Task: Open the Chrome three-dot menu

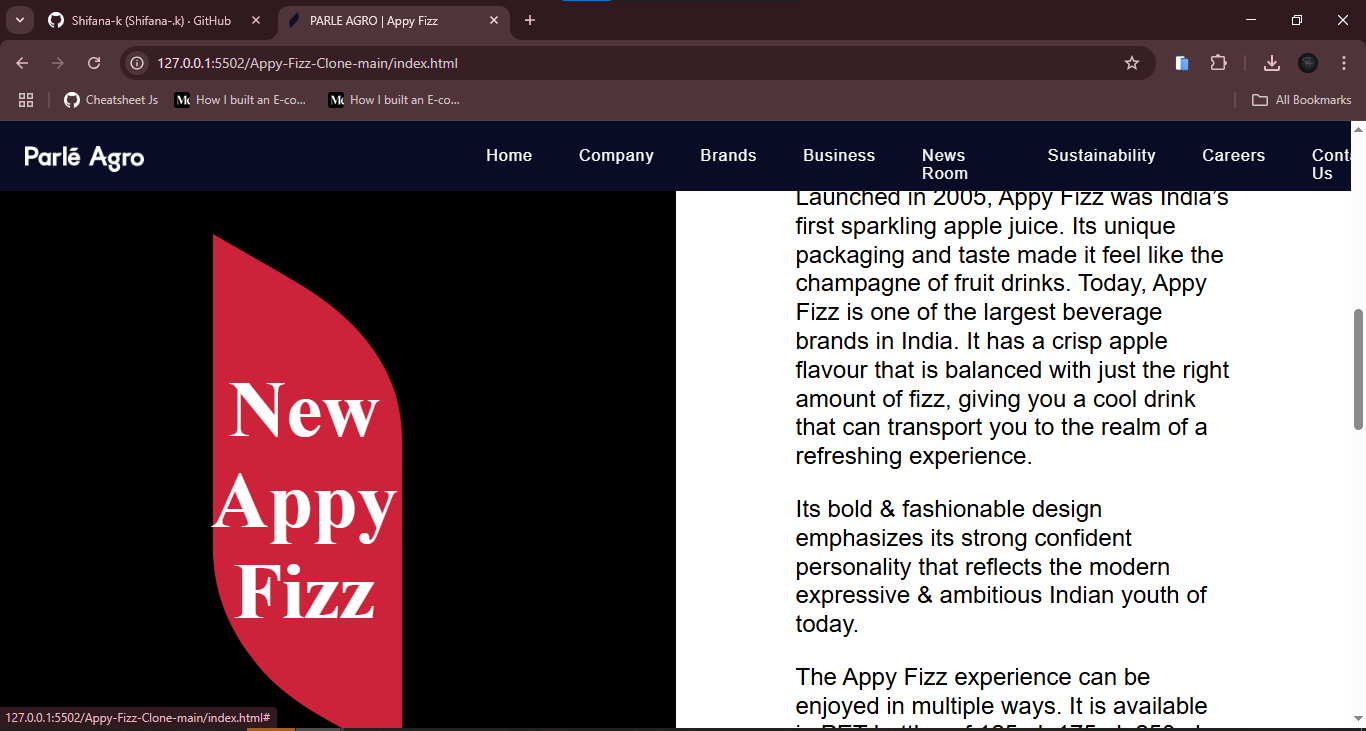Action: (1344, 63)
